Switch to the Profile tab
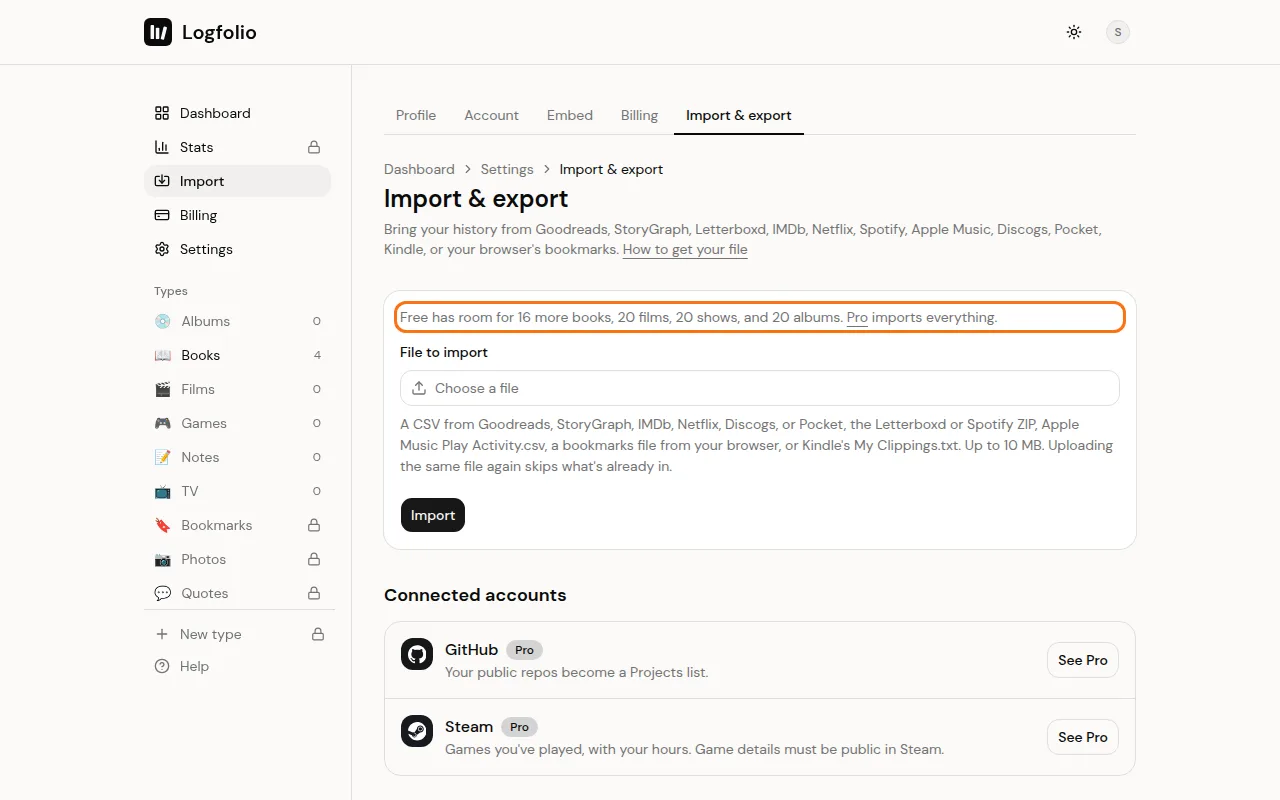 click(416, 115)
